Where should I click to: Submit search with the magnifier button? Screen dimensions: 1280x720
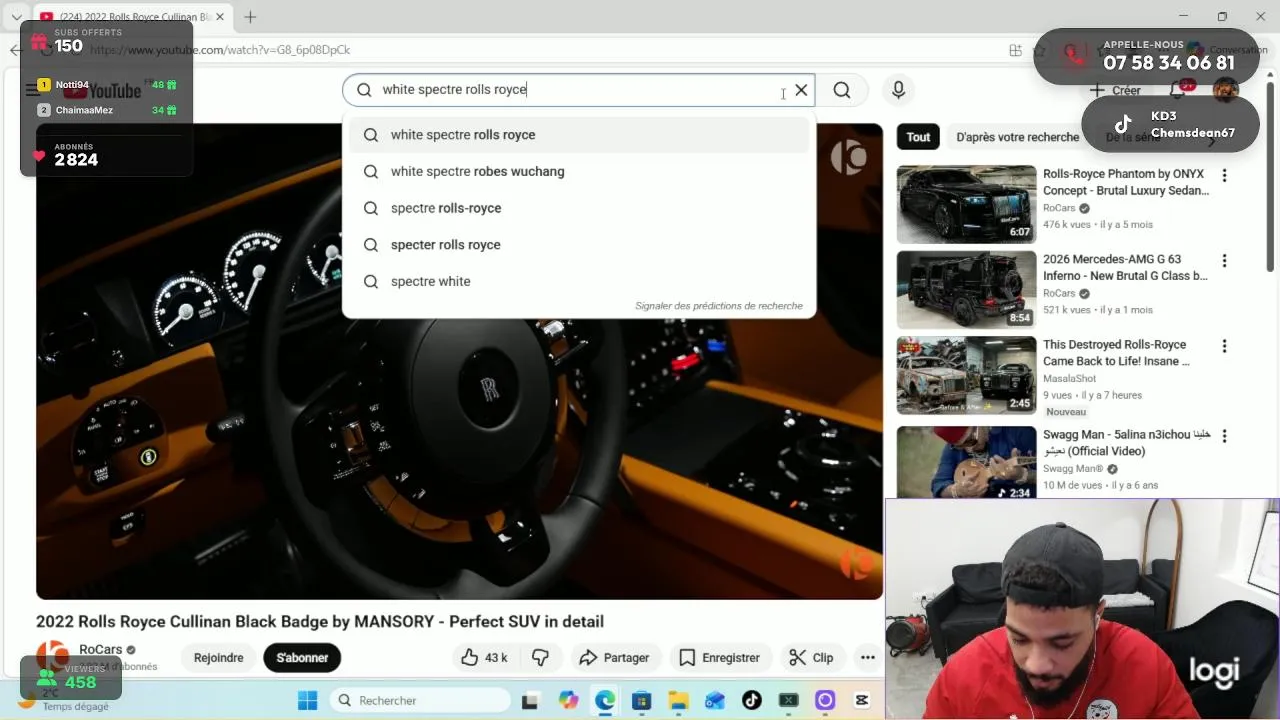point(842,90)
